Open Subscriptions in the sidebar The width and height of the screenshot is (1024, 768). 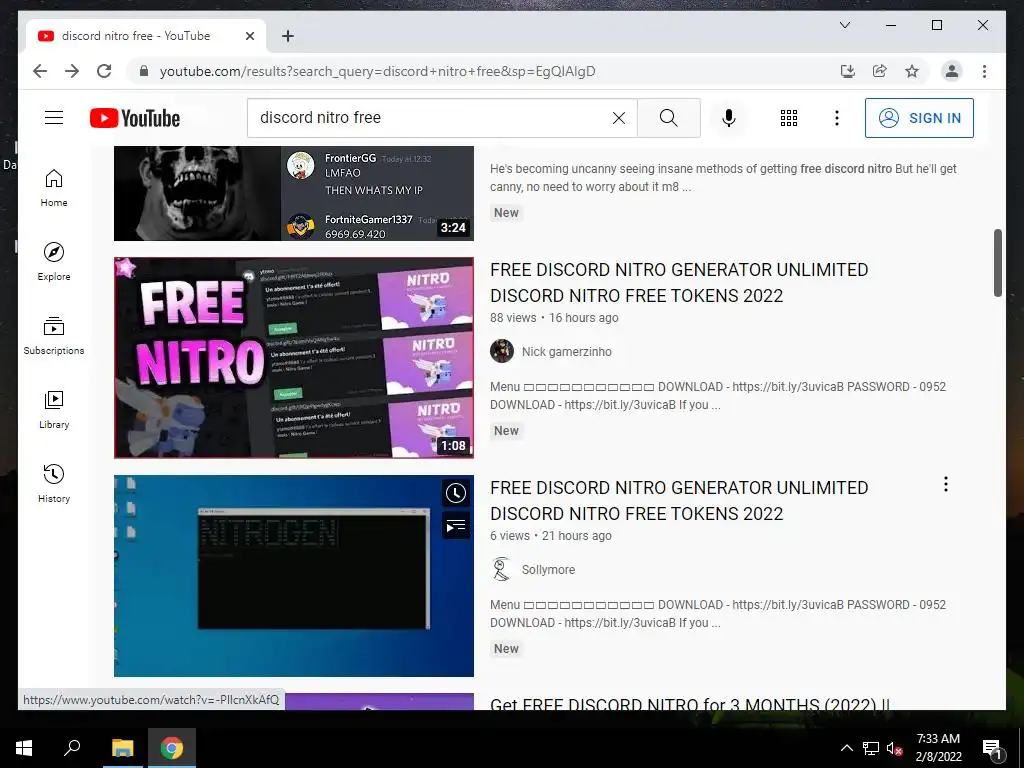(x=54, y=336)
